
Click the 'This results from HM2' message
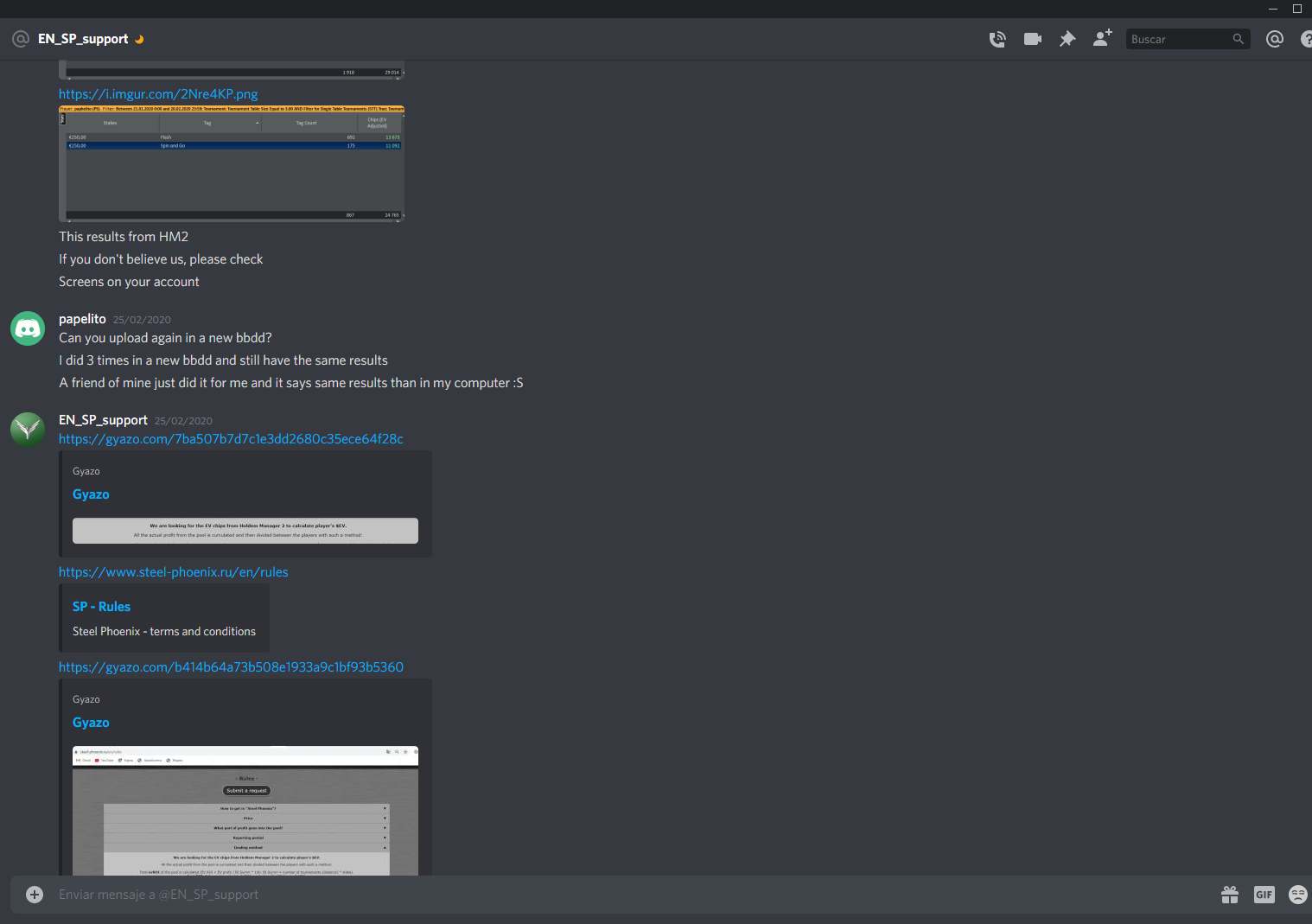click(124, 237)
